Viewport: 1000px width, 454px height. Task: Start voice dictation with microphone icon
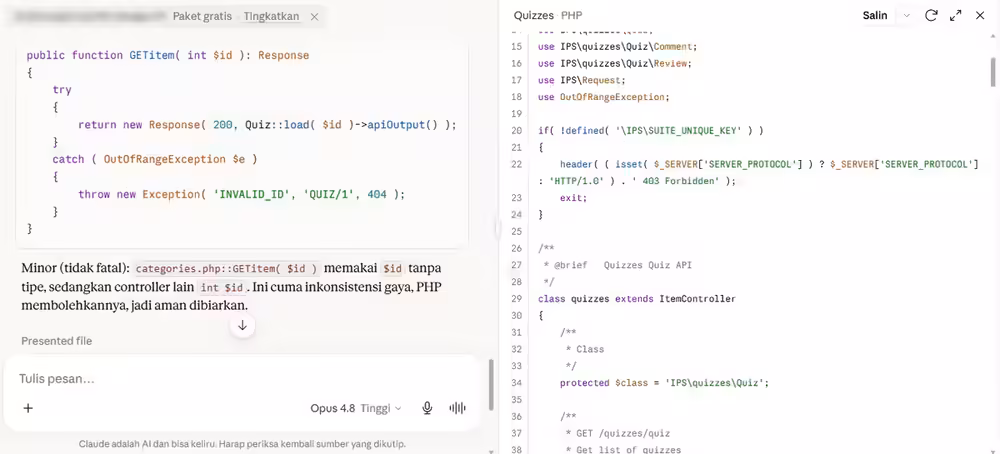point(427,408)
